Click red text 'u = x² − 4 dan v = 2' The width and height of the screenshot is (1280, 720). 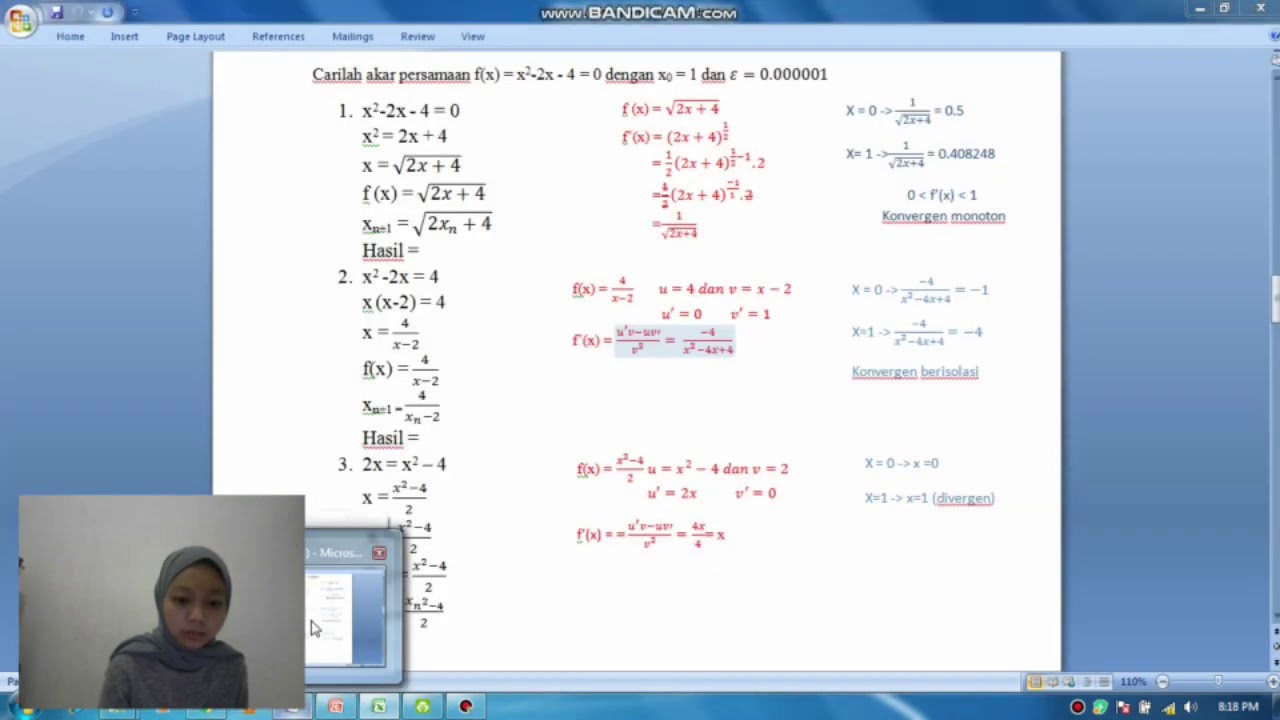click(718, 468)
